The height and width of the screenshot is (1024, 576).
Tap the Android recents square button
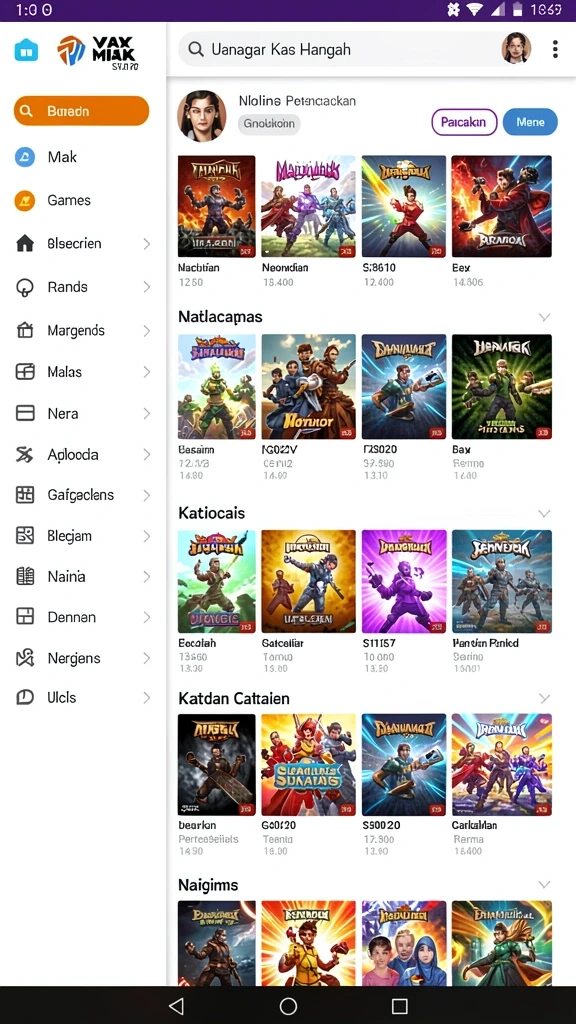[400, 1006]
